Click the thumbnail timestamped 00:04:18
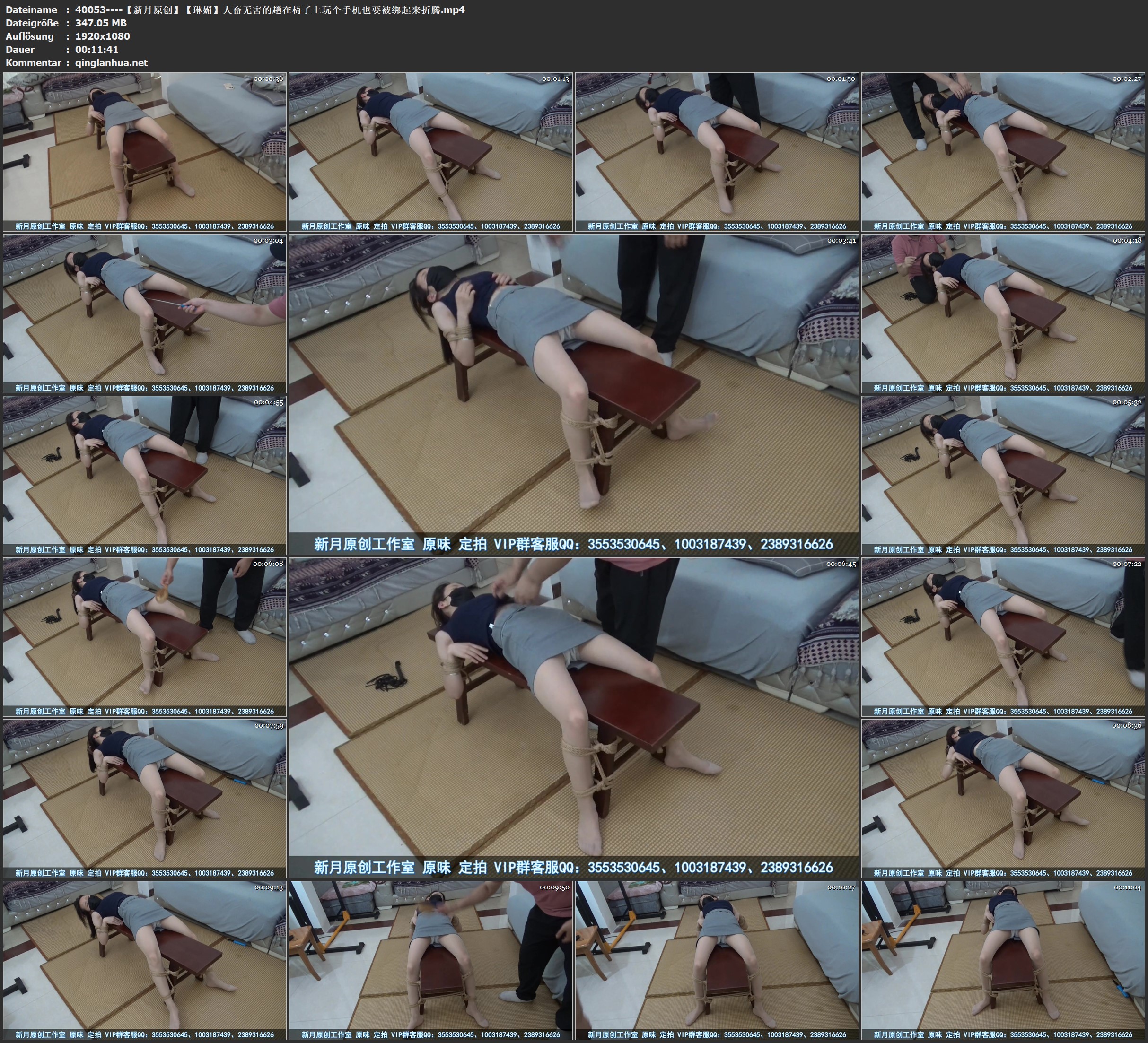 [x=1003, y=313]
